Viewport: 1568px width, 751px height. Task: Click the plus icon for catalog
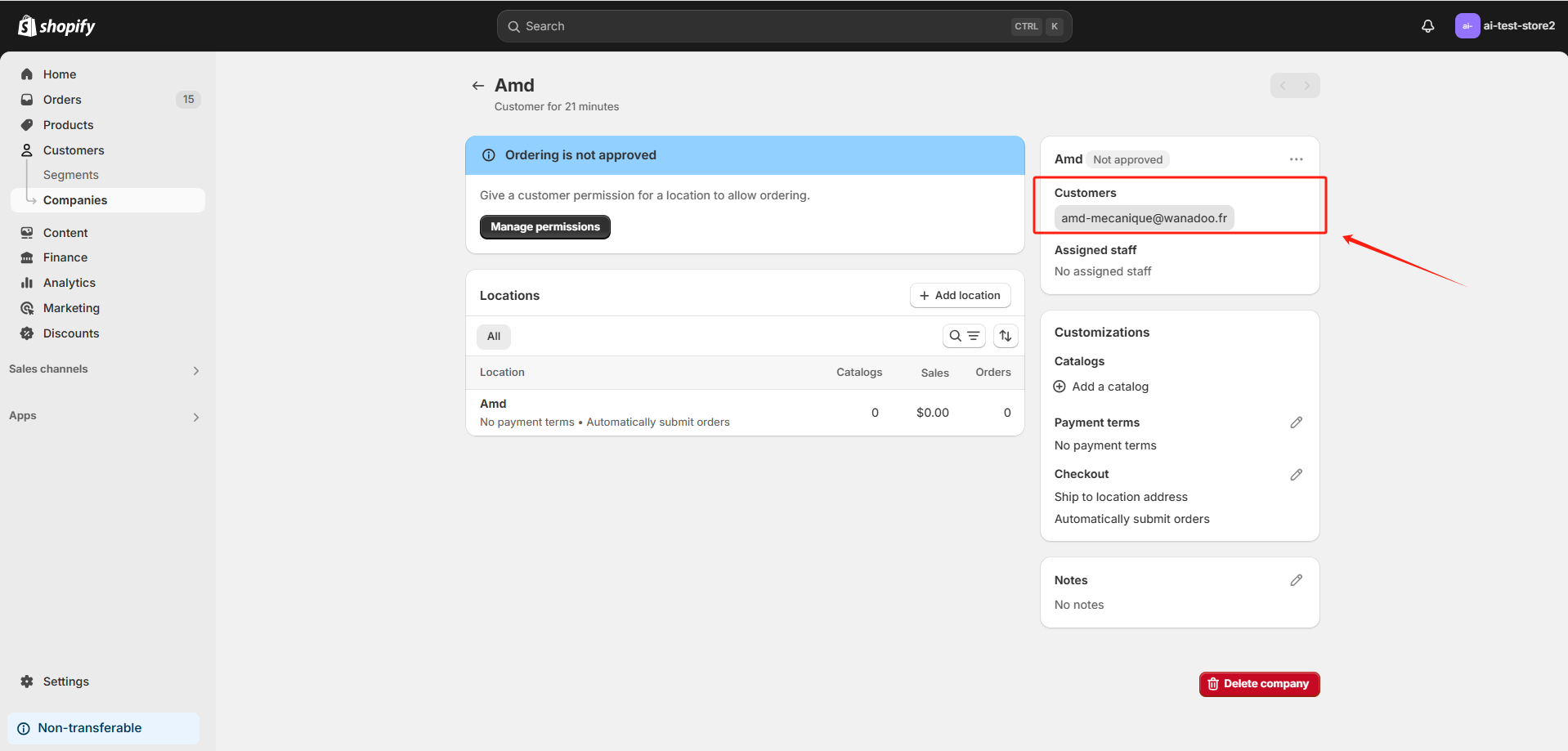[1060, 387]
